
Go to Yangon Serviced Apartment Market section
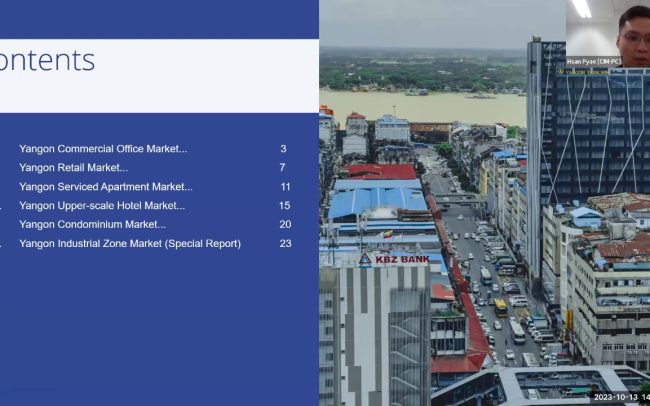[106, 187]
